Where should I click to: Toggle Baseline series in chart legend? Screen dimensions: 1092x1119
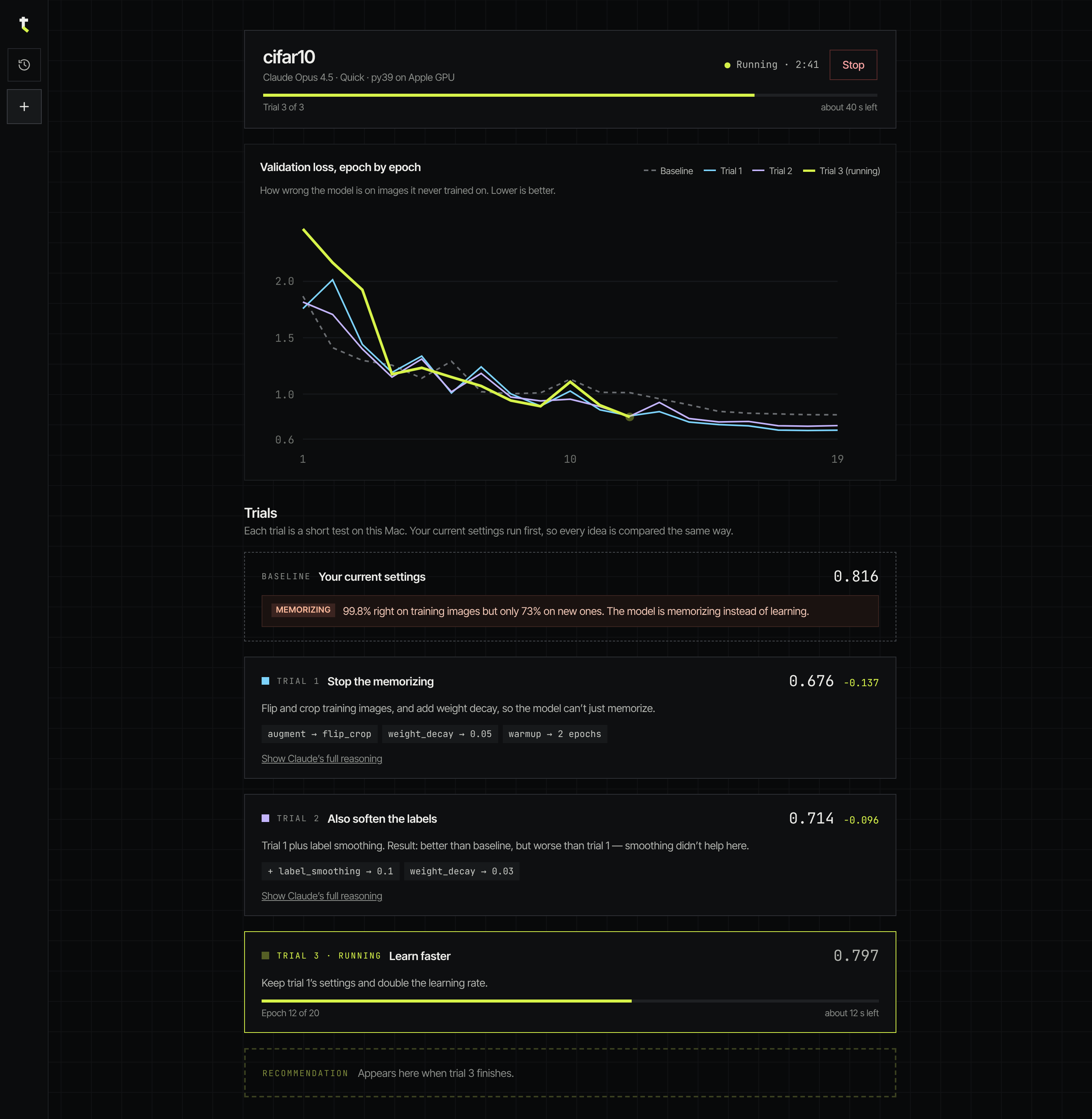point(668,171)
